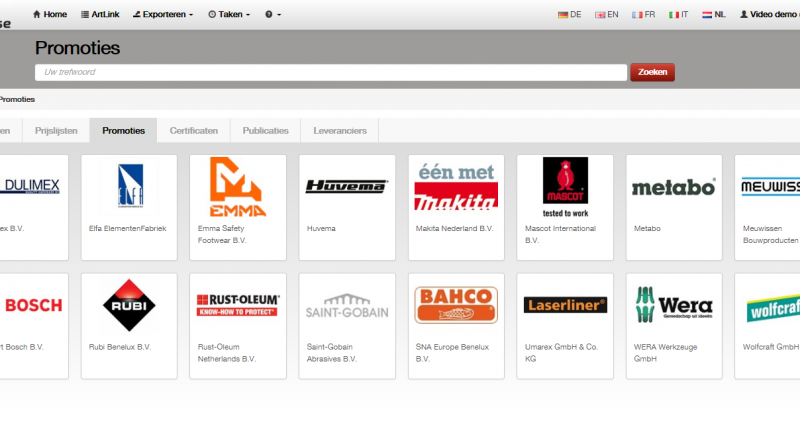The width and height of the screenshot is (800, 425).
Task: Open the Publicaties tab
Action: click(265, 131)
